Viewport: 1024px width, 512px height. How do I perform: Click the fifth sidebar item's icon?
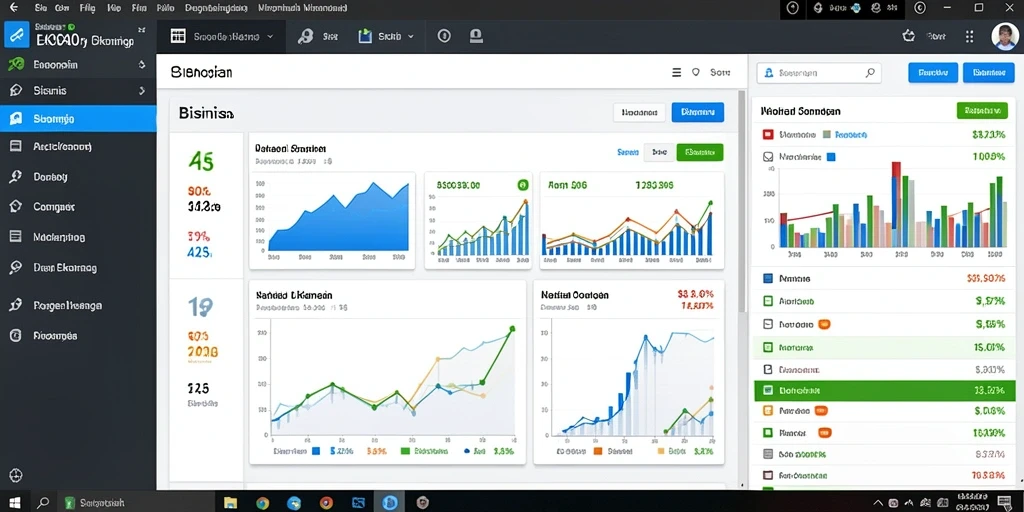[x=16, y=176]
